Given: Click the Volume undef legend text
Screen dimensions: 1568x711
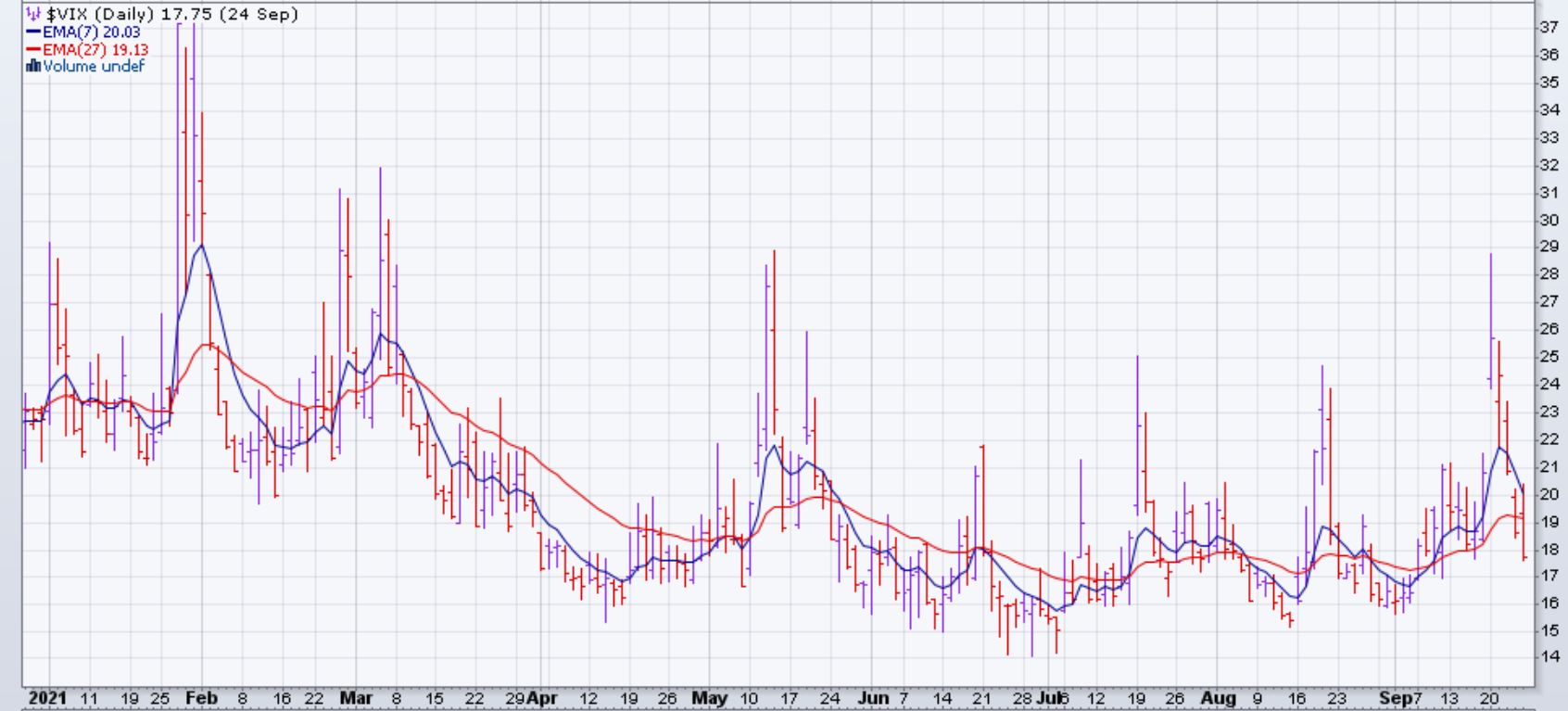Looking at the screenshot, I should 93,66.
